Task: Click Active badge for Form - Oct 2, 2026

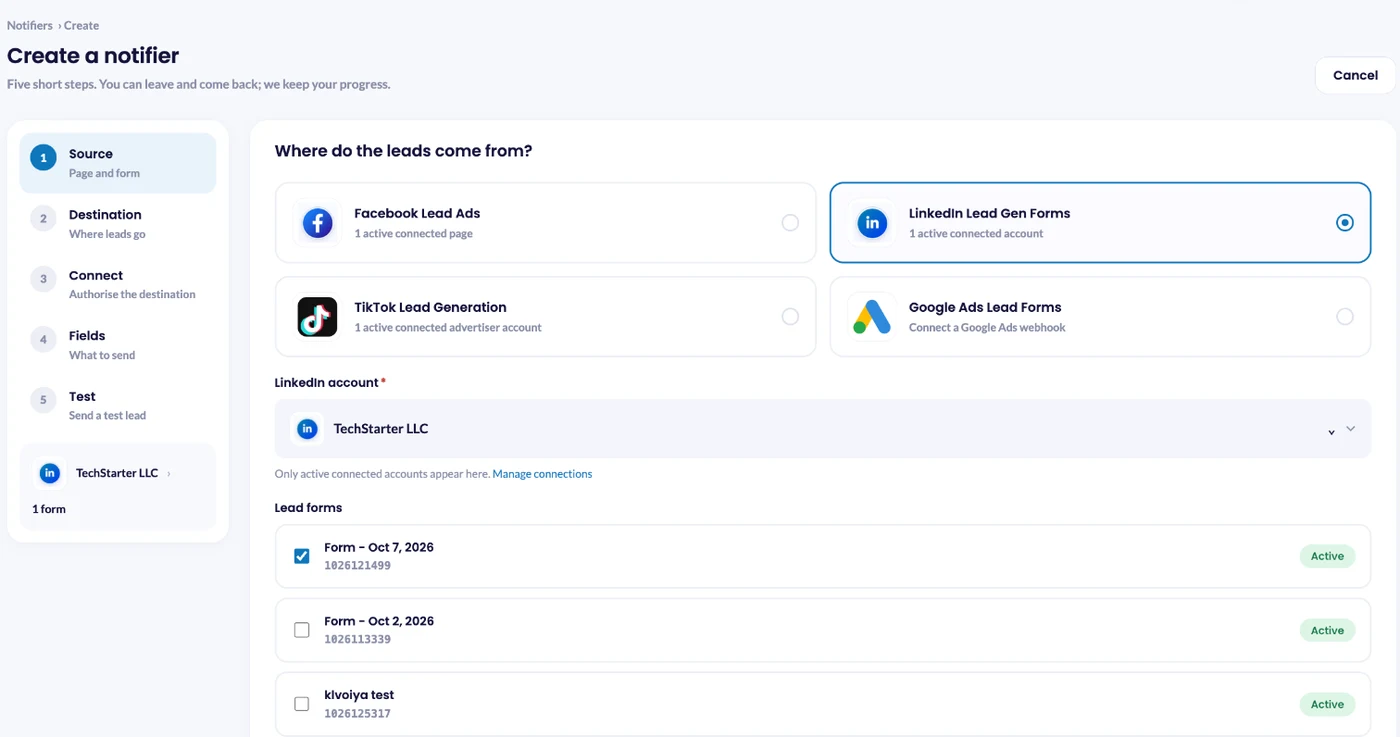Action: coord(1327,630)
